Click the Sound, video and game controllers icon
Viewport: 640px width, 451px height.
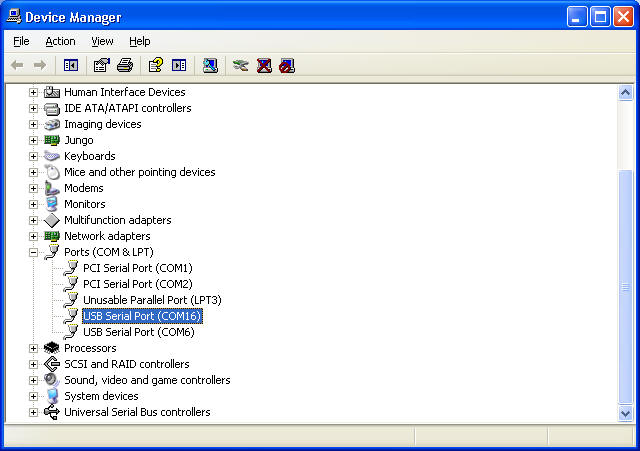(x=52, y=380)
